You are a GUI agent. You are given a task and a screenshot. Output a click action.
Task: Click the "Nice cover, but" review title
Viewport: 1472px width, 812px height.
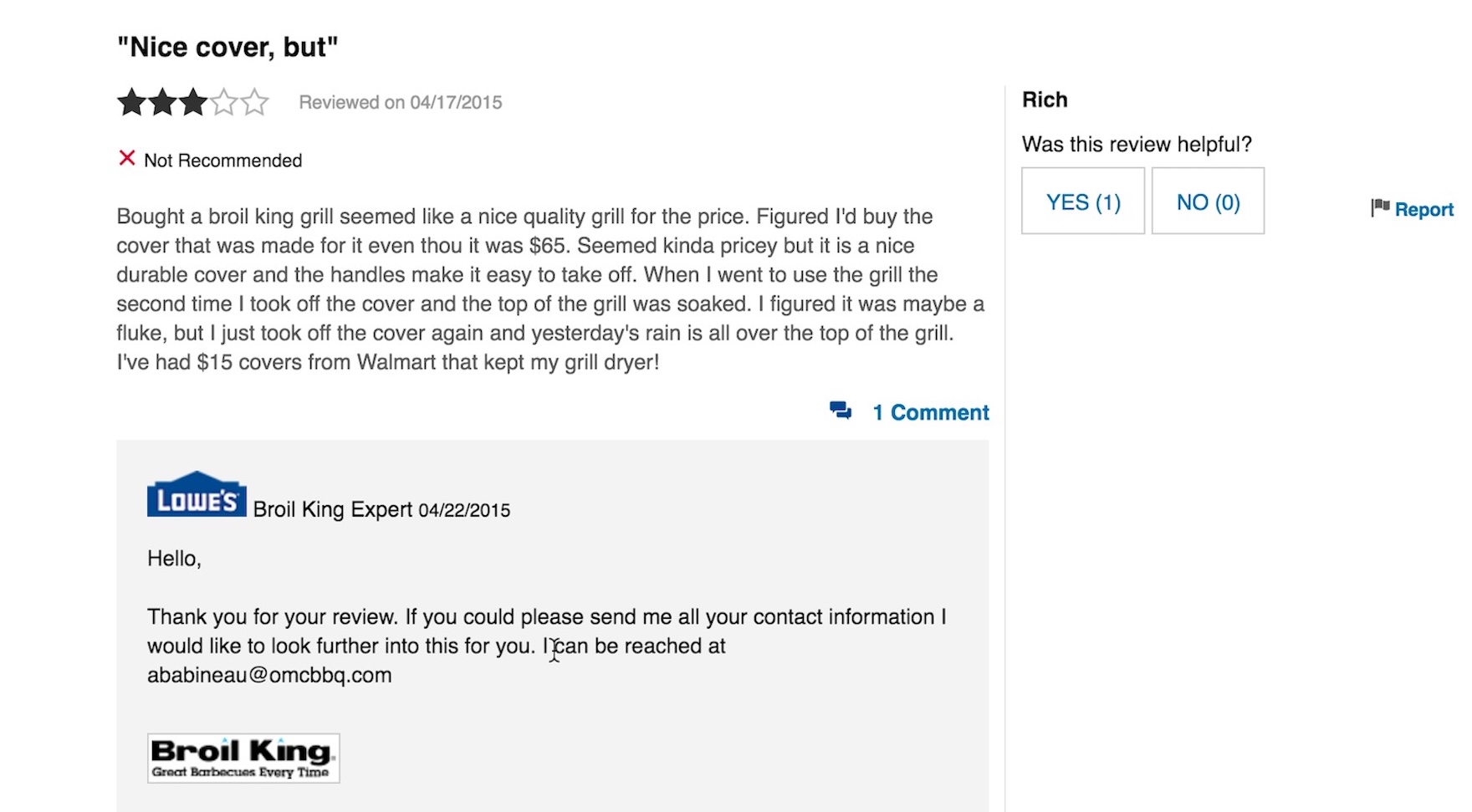coord(227,47)
